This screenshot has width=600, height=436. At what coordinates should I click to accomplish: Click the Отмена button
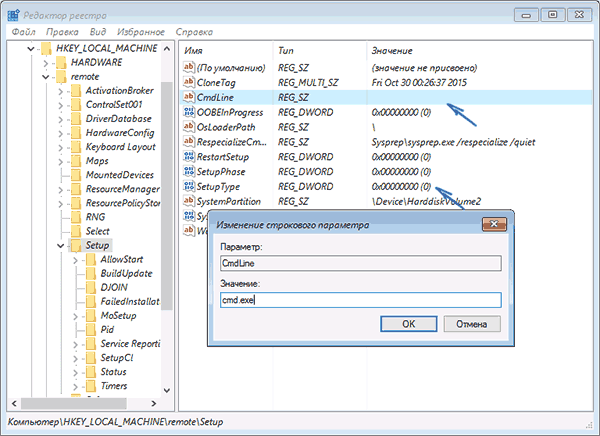(470, 323)
